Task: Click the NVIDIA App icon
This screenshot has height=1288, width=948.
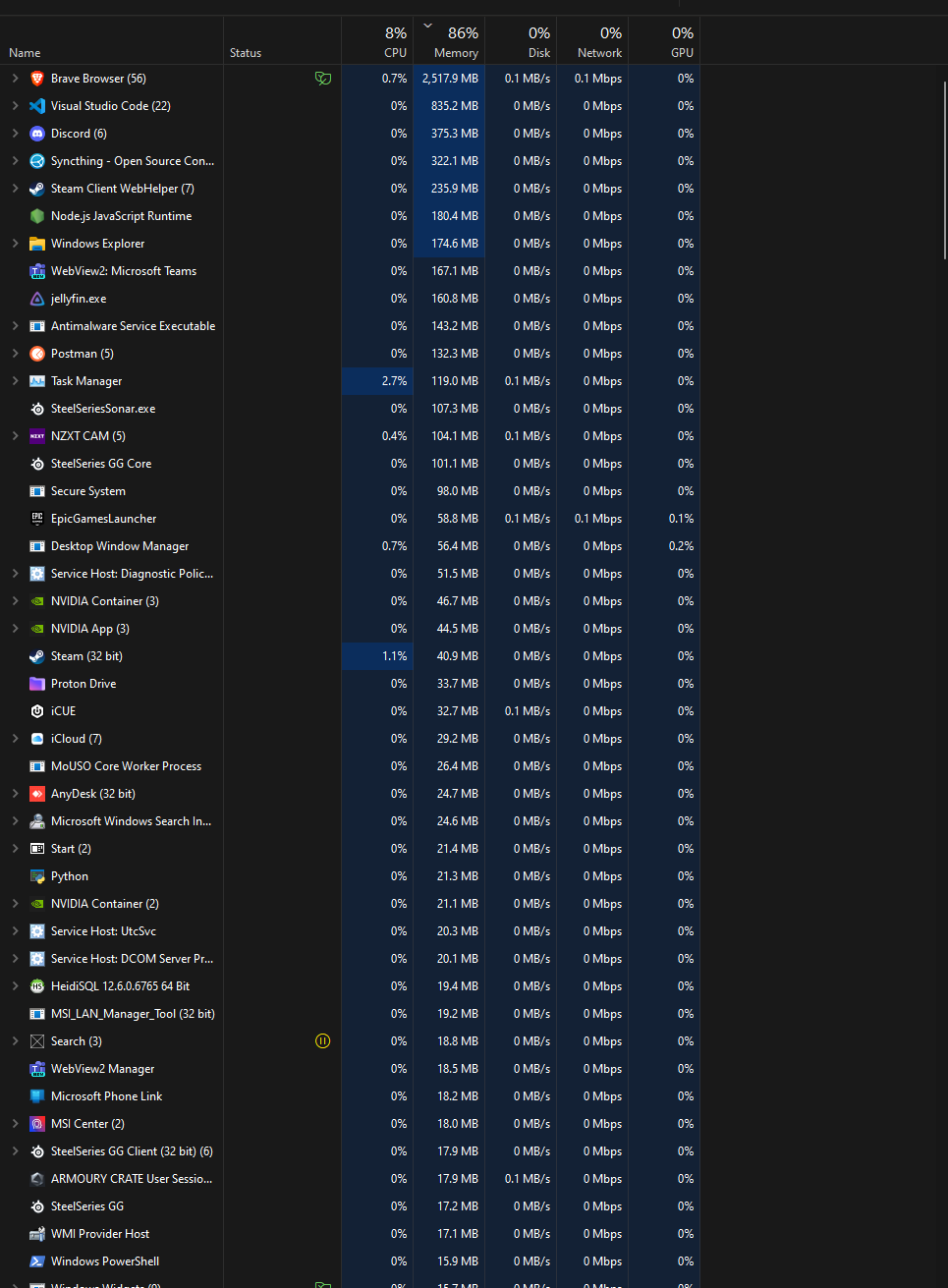Action: (x=36, y=628)
